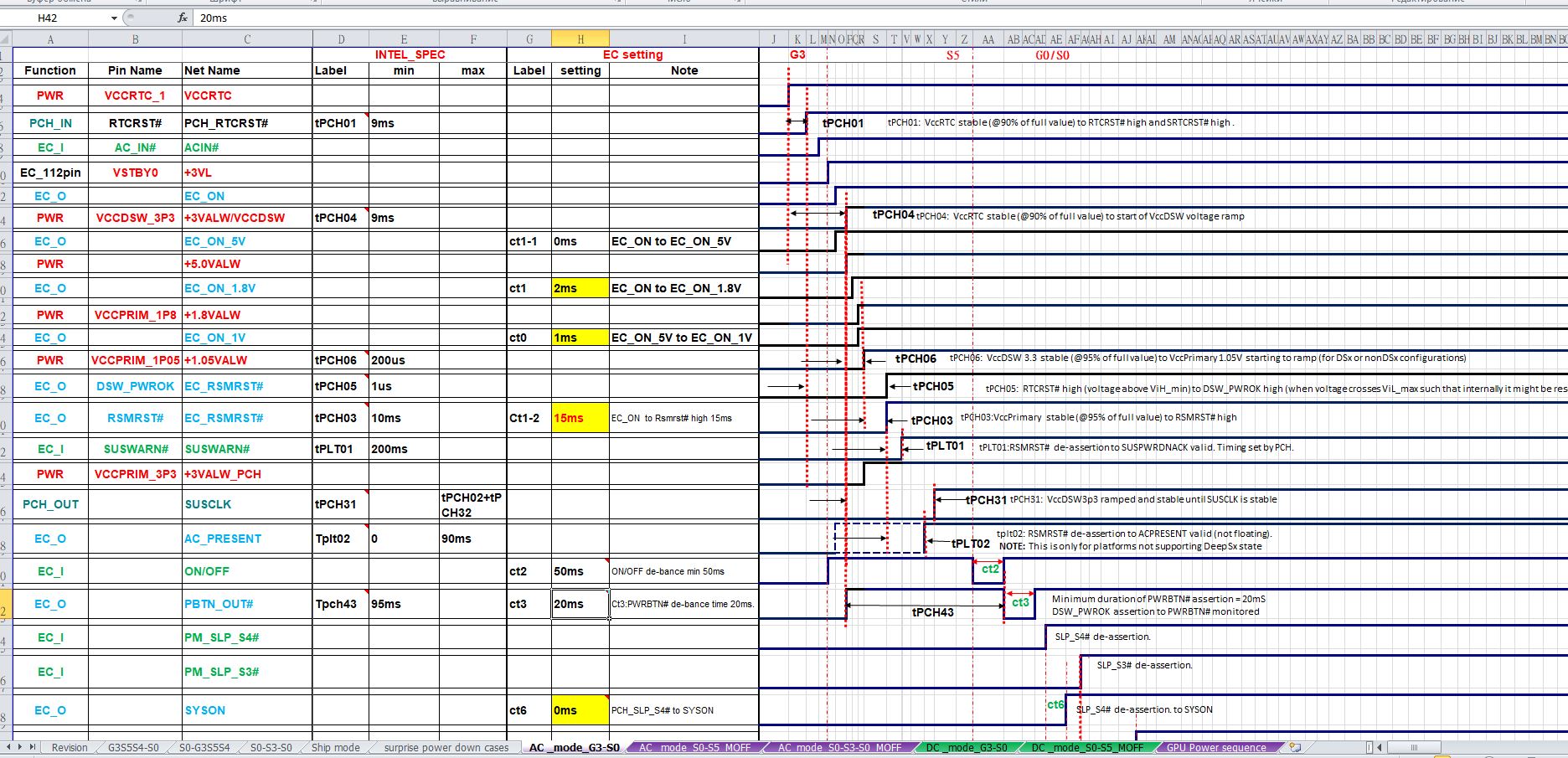Select the 'EC setting' heading cell
The image size is (1568, 758).
[633, 54]
